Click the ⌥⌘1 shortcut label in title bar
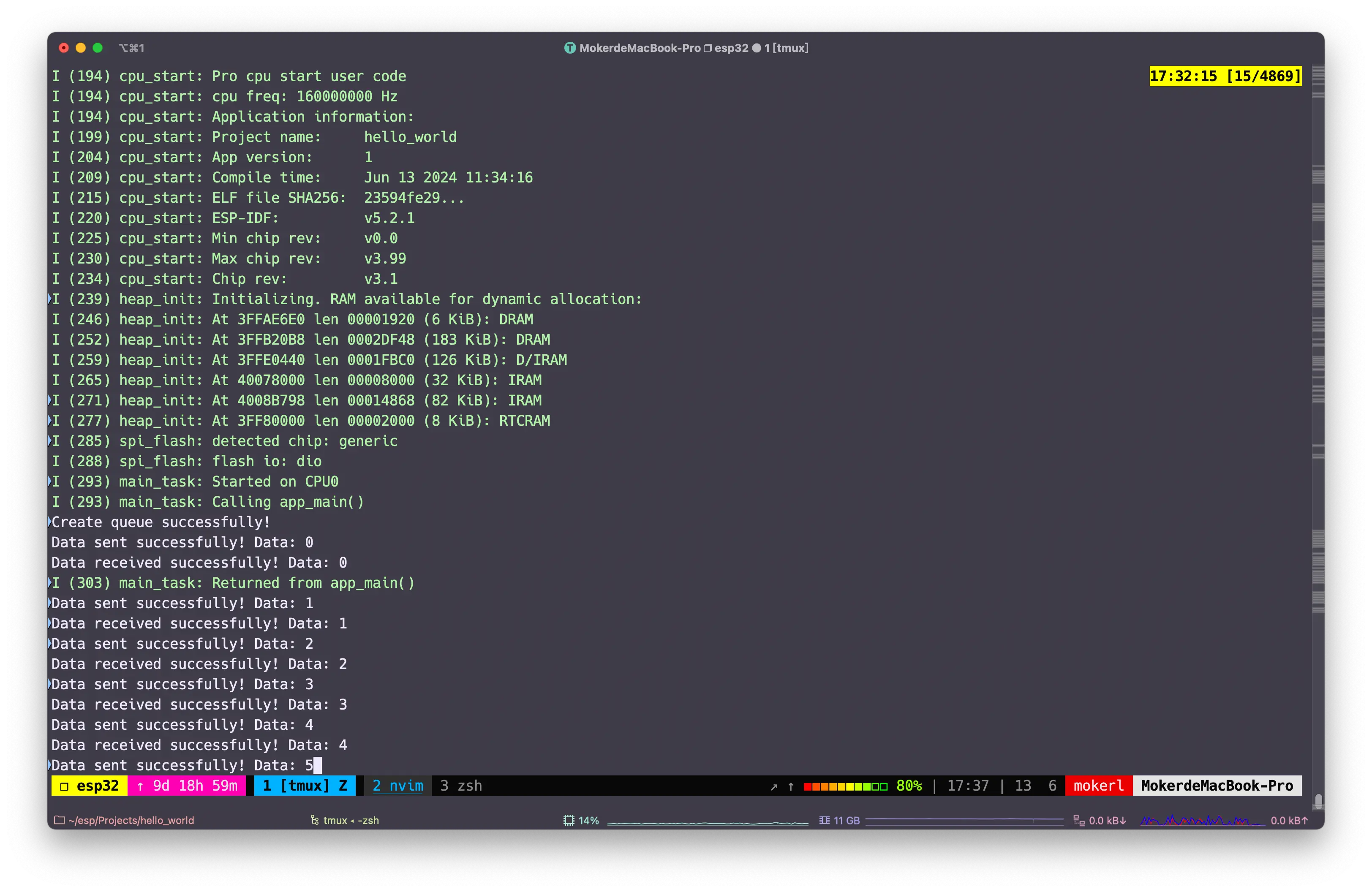The width and height of the screenshot is (1372, 892). [x=131, y=48]
